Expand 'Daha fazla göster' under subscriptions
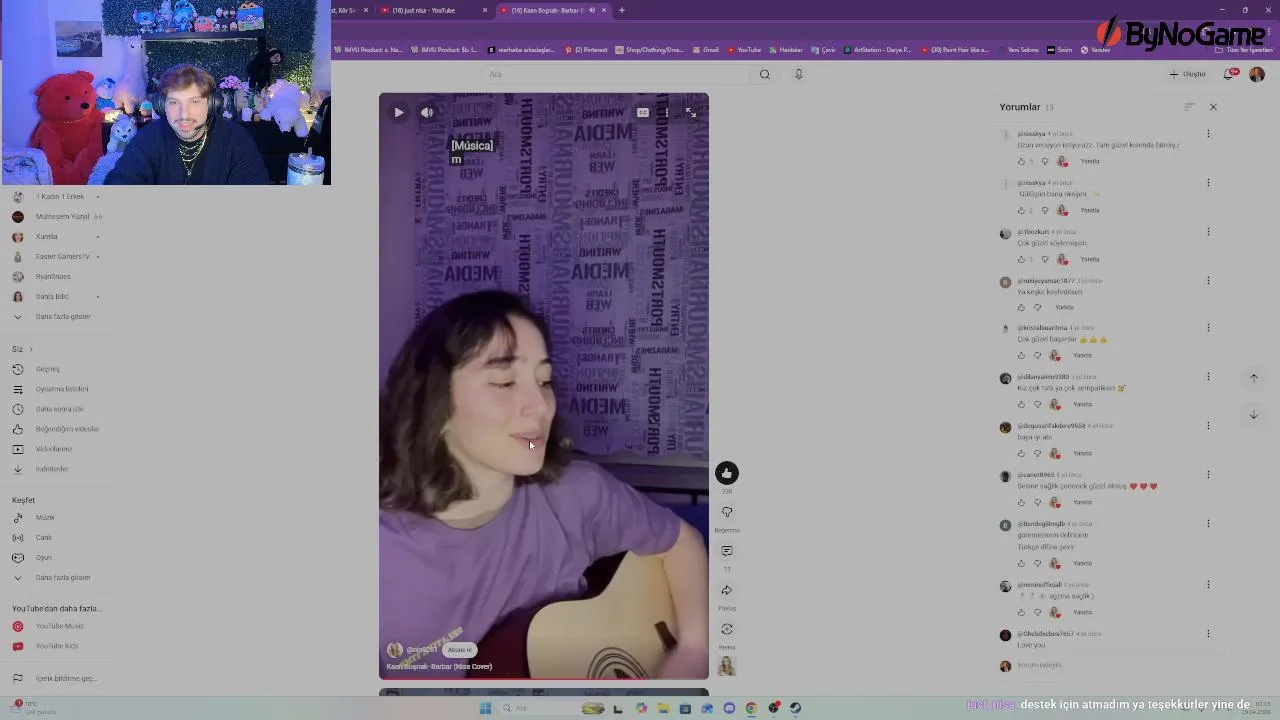The width and height of the screenshot is (1280, 720). [63, 317]
